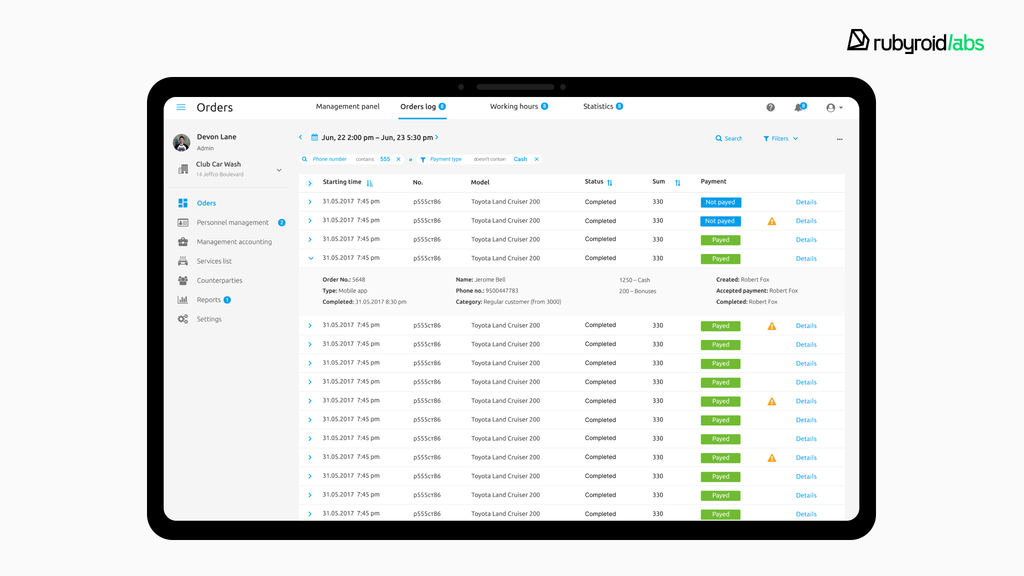Viewport: 1024px width, 576px height.
Task: Click the search icon in Phone number filter chip
Action: tap(304, 159)
